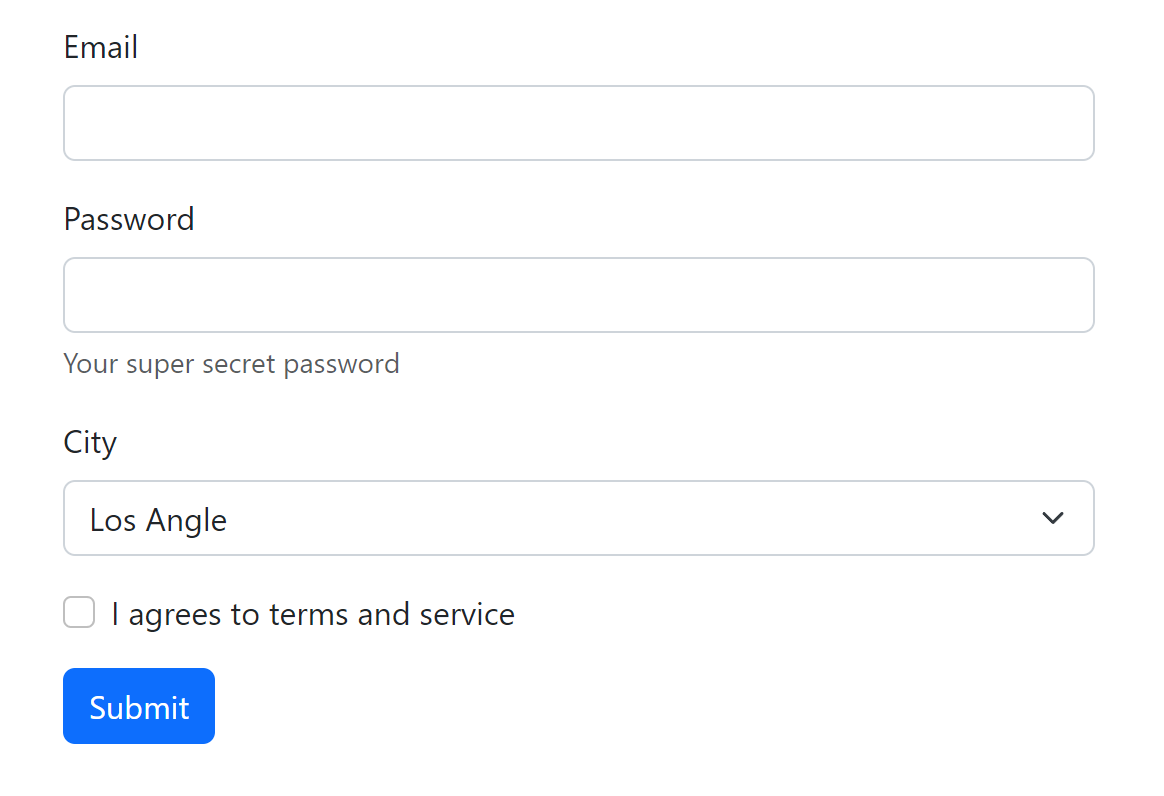The height and width of the screenshot is (796, 1164).
Task: Click the chevron arrow in City selector
Action: pos(1052,518)
